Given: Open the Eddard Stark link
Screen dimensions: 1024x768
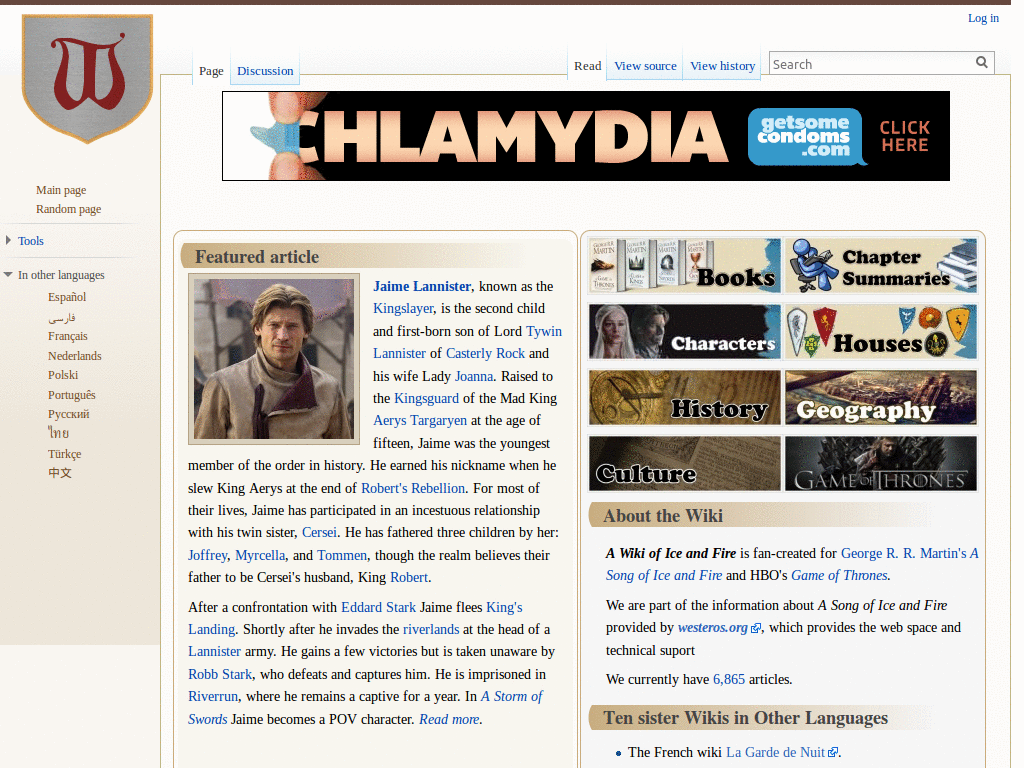Looking at the screenshot, I should pyautogui.click(x=378, y=607).
